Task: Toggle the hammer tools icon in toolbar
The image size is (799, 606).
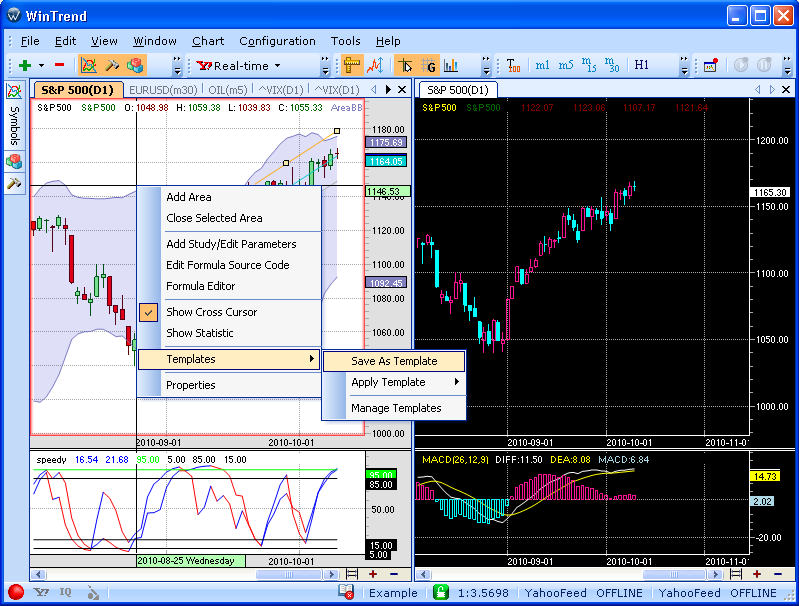Action: (x=112, y=65)
